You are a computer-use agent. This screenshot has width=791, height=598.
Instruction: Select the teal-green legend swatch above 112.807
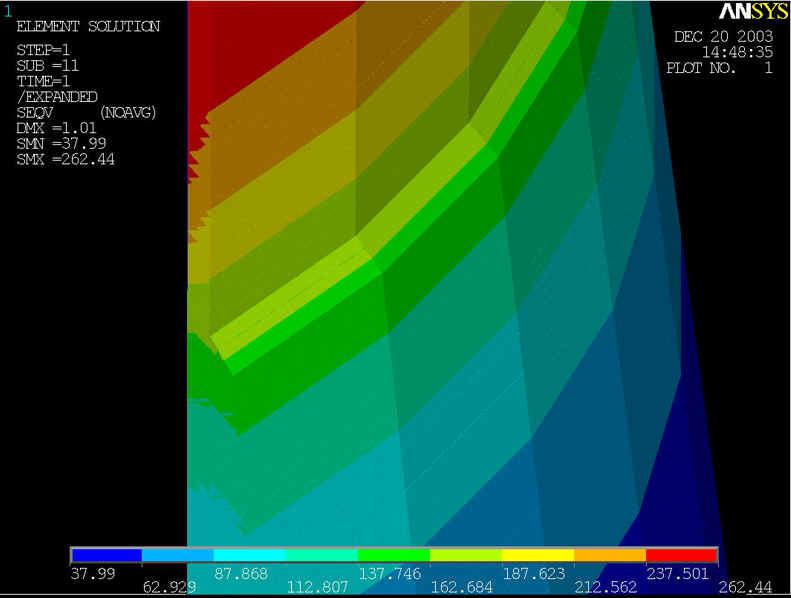pos(322,556)
